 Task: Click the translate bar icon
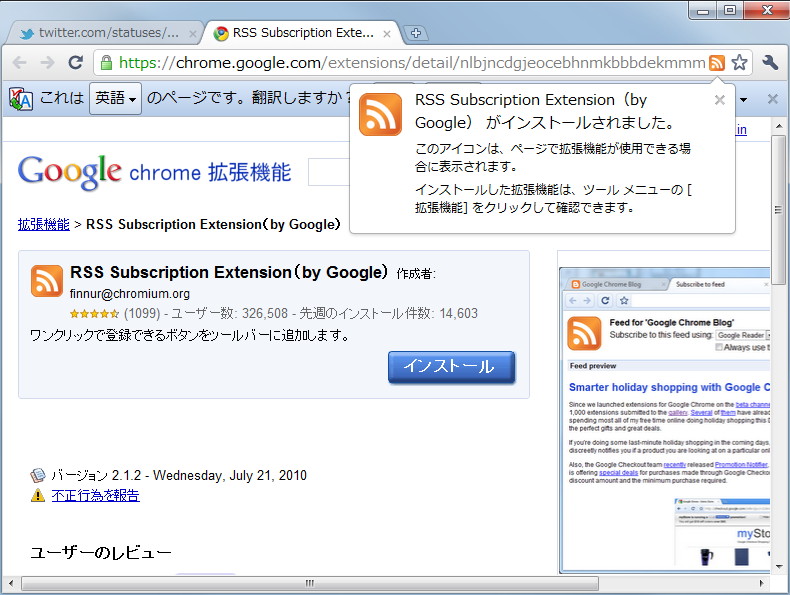21,98
